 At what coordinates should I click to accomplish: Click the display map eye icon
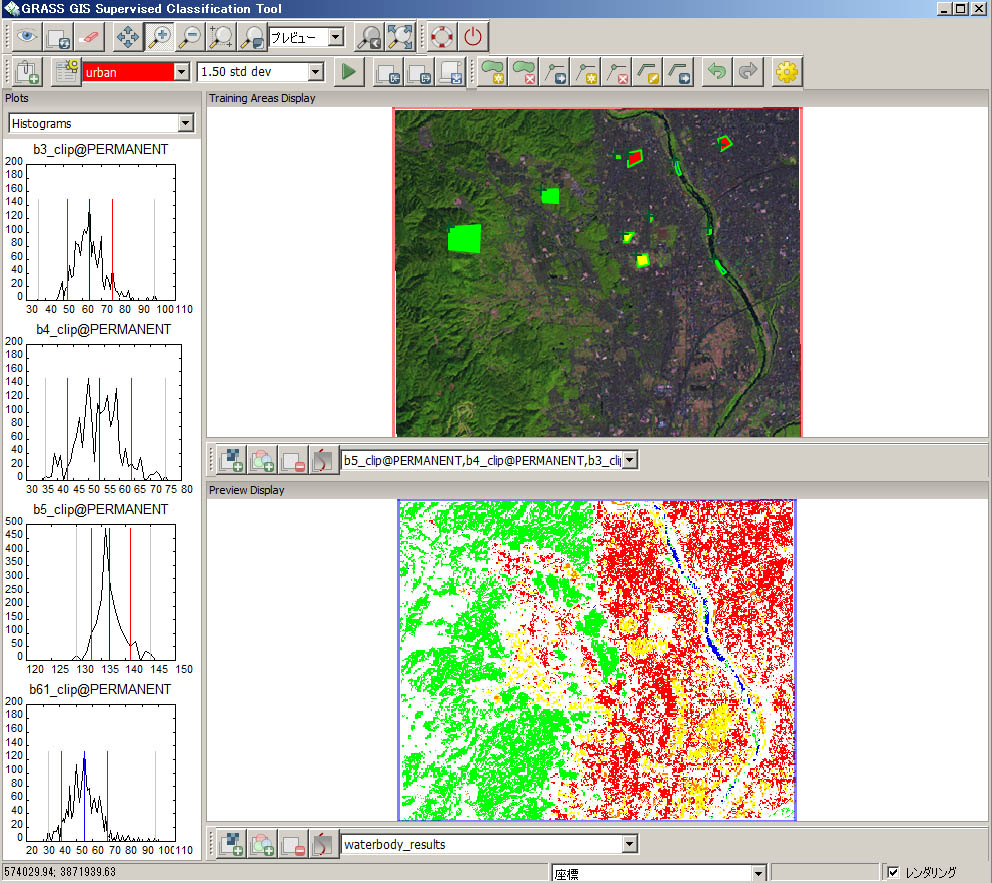tap(27, 37)
